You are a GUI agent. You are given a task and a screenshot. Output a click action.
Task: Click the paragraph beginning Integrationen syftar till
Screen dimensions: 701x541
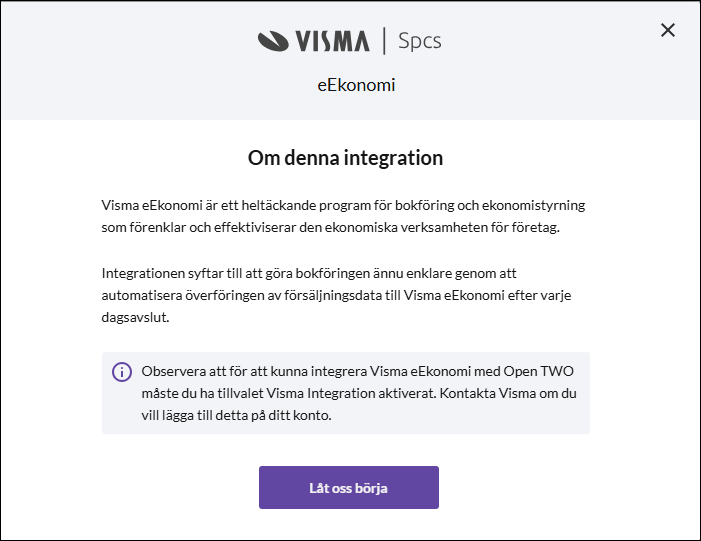click(336, 295)
